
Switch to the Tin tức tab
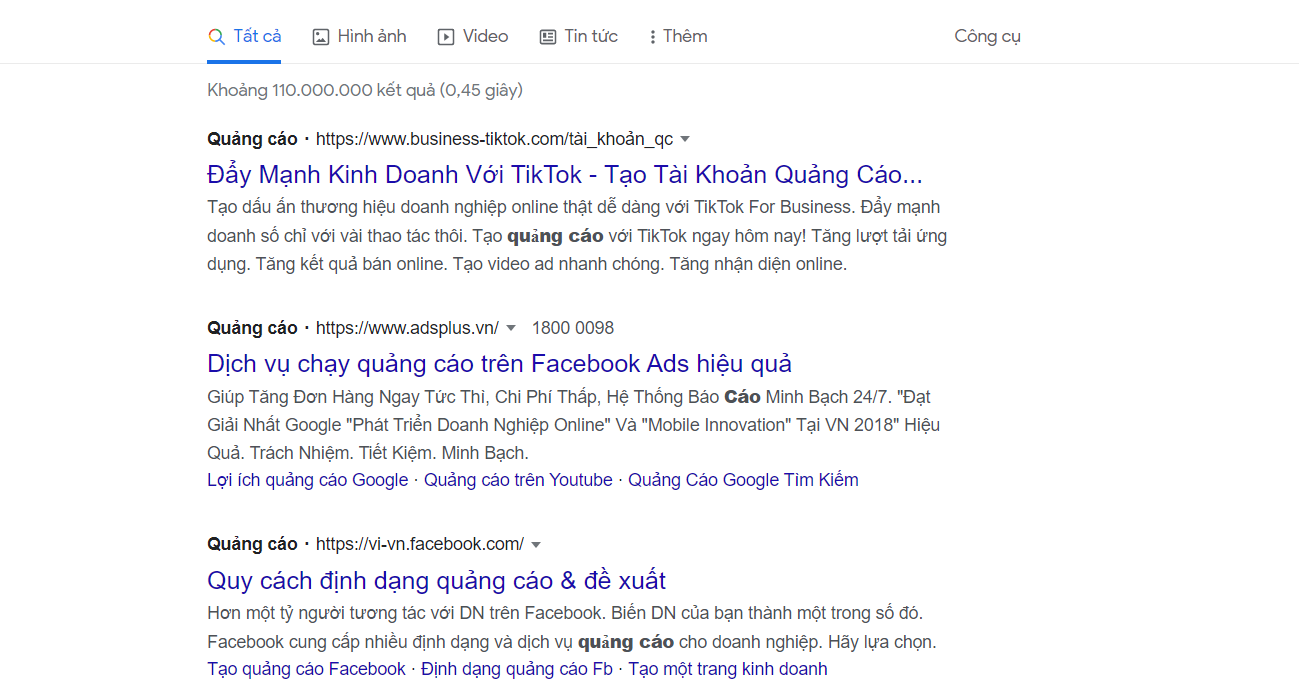pyautogui.click(x=590, y=36)
